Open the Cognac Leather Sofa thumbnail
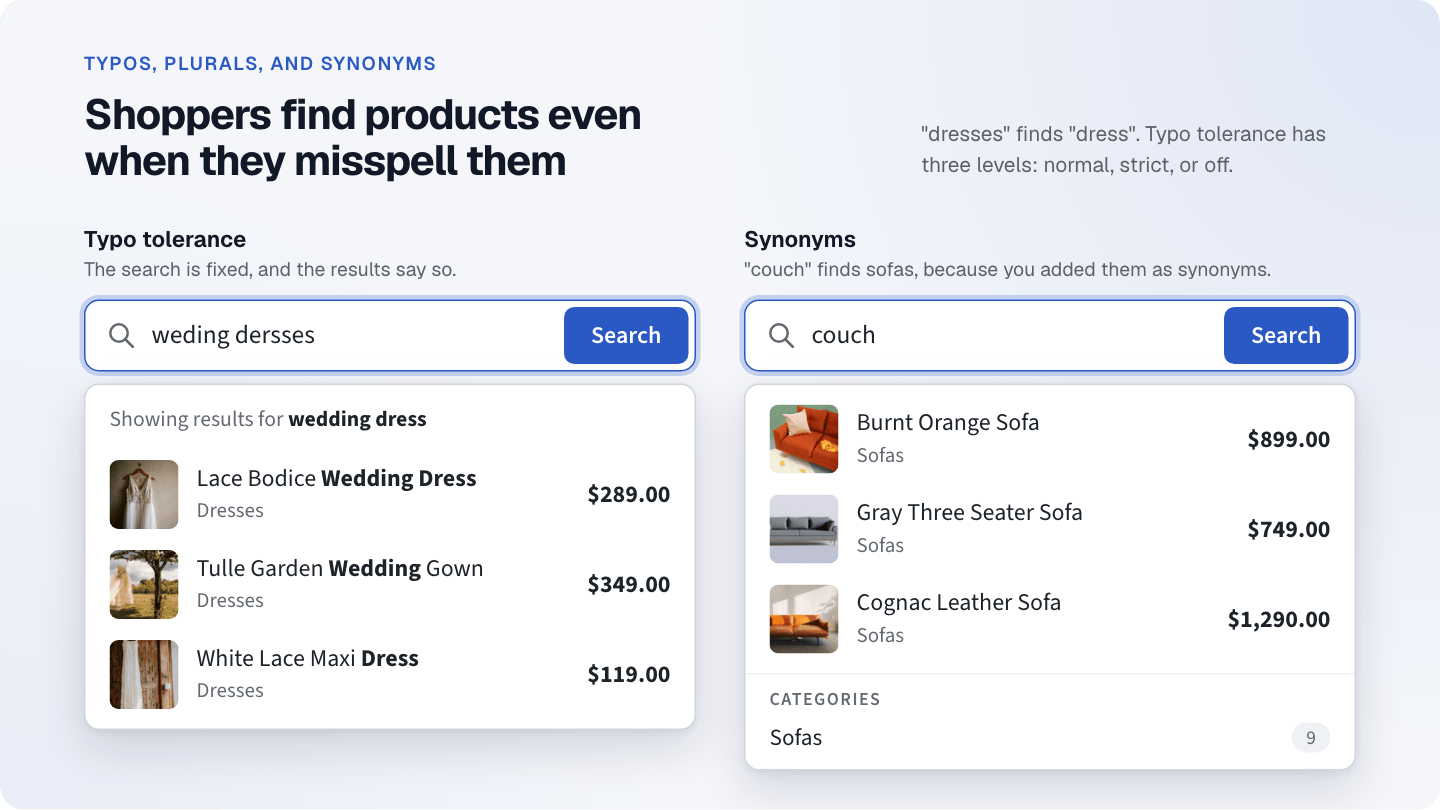The width and height of the screenshot is (1440, 810). (804, 619)
